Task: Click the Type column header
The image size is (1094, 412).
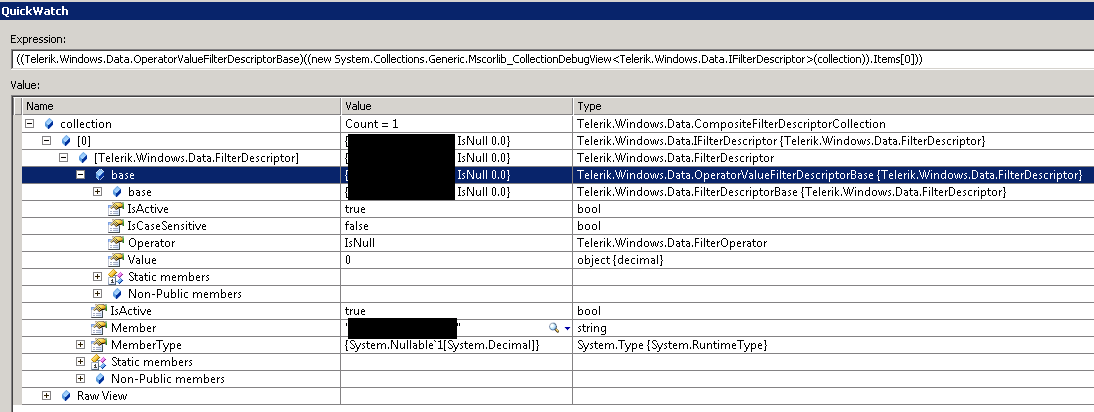Action: tap(592, 106)
